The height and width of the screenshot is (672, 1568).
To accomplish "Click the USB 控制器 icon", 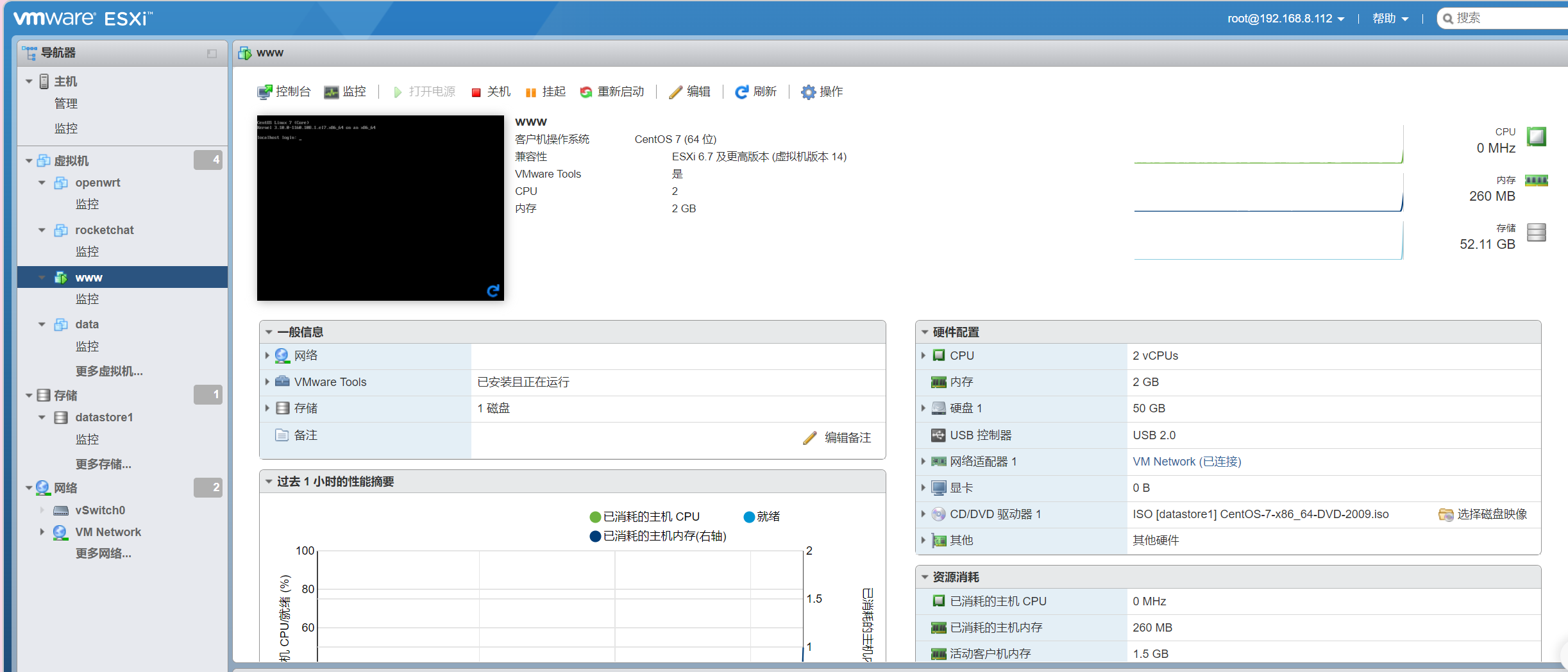I will pyautogui.click(x=938, y=435).
